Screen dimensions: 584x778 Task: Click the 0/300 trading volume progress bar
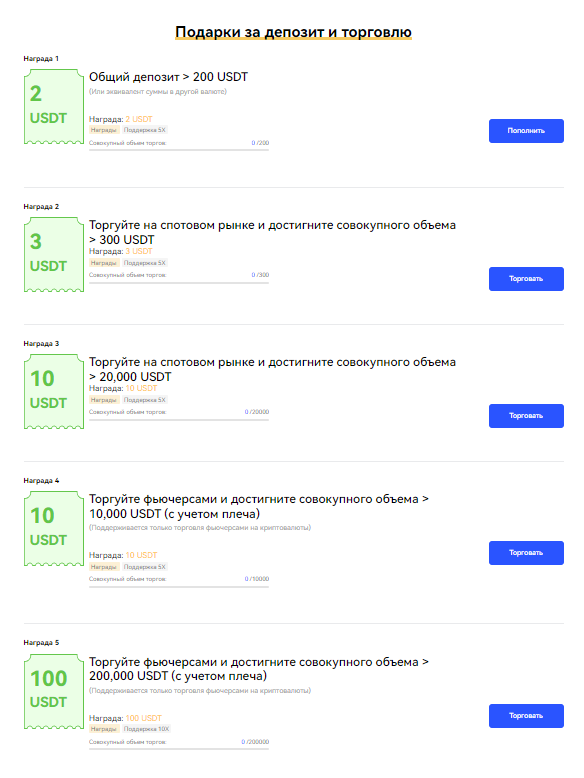coord(179,283)
